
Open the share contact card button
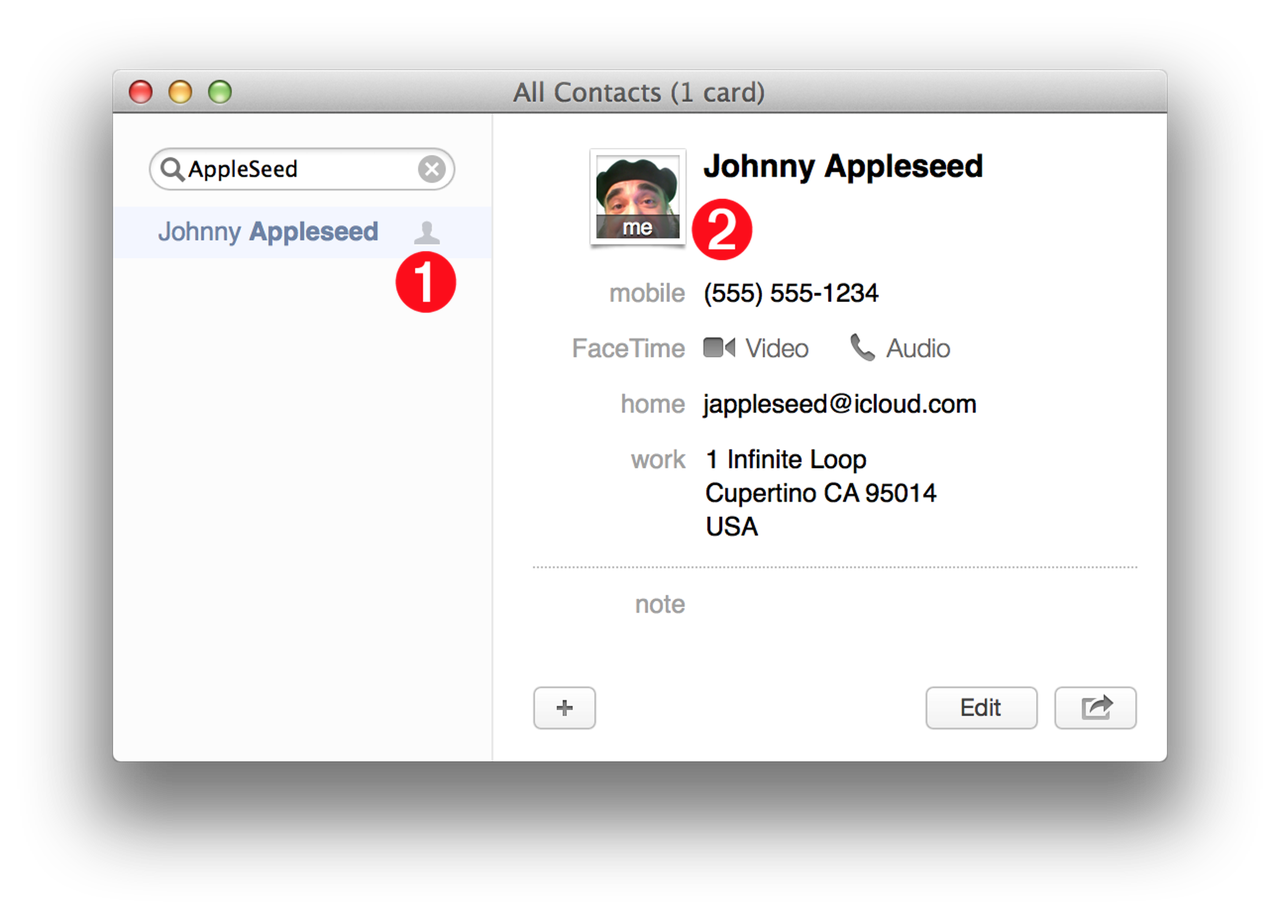1095,708
